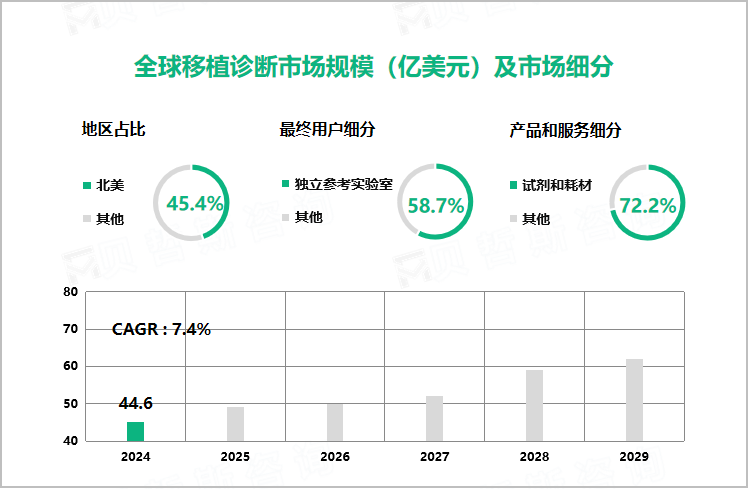Image resolution: width=750 pixels, height=489 pixels.
Task: Click the 2024 axis label
Action: pos(135,457)
